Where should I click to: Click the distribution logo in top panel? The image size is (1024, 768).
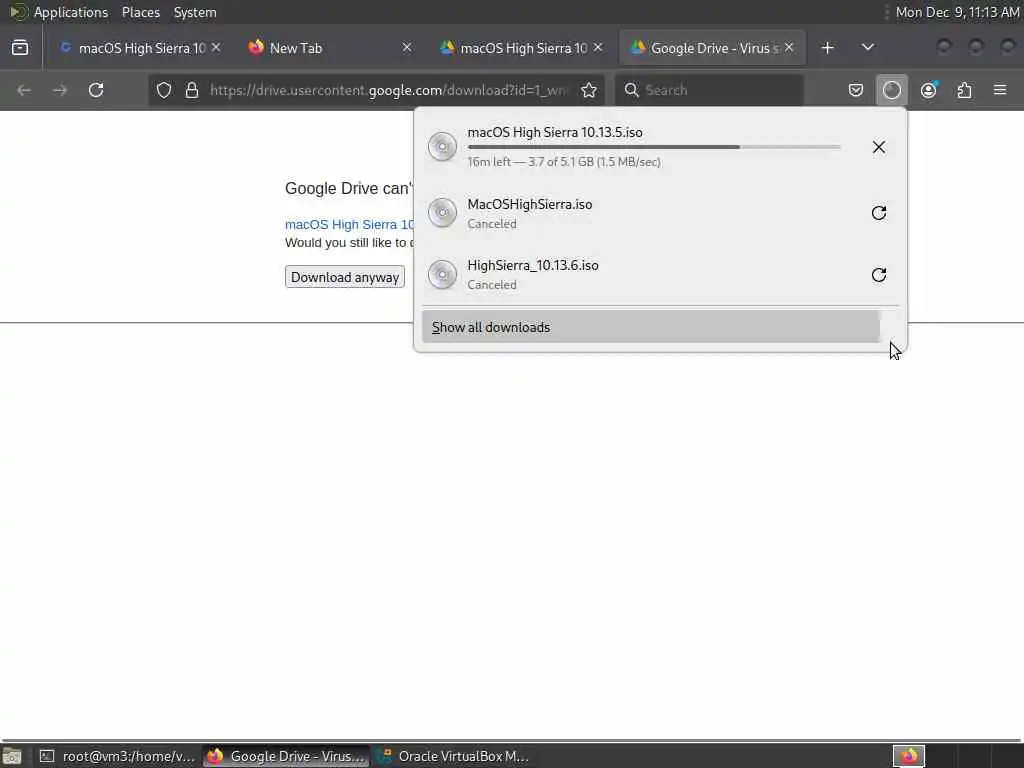[x=18, y=12]
